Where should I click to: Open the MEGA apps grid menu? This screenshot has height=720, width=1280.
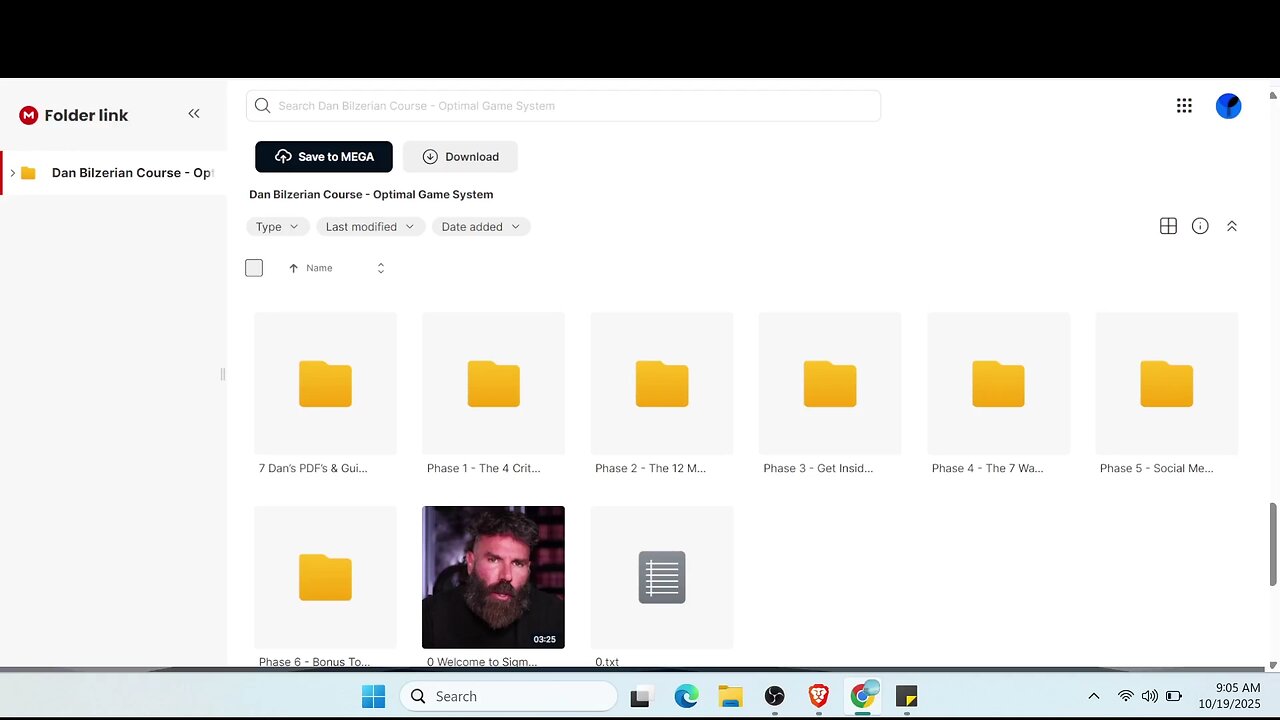[1184, 106]
